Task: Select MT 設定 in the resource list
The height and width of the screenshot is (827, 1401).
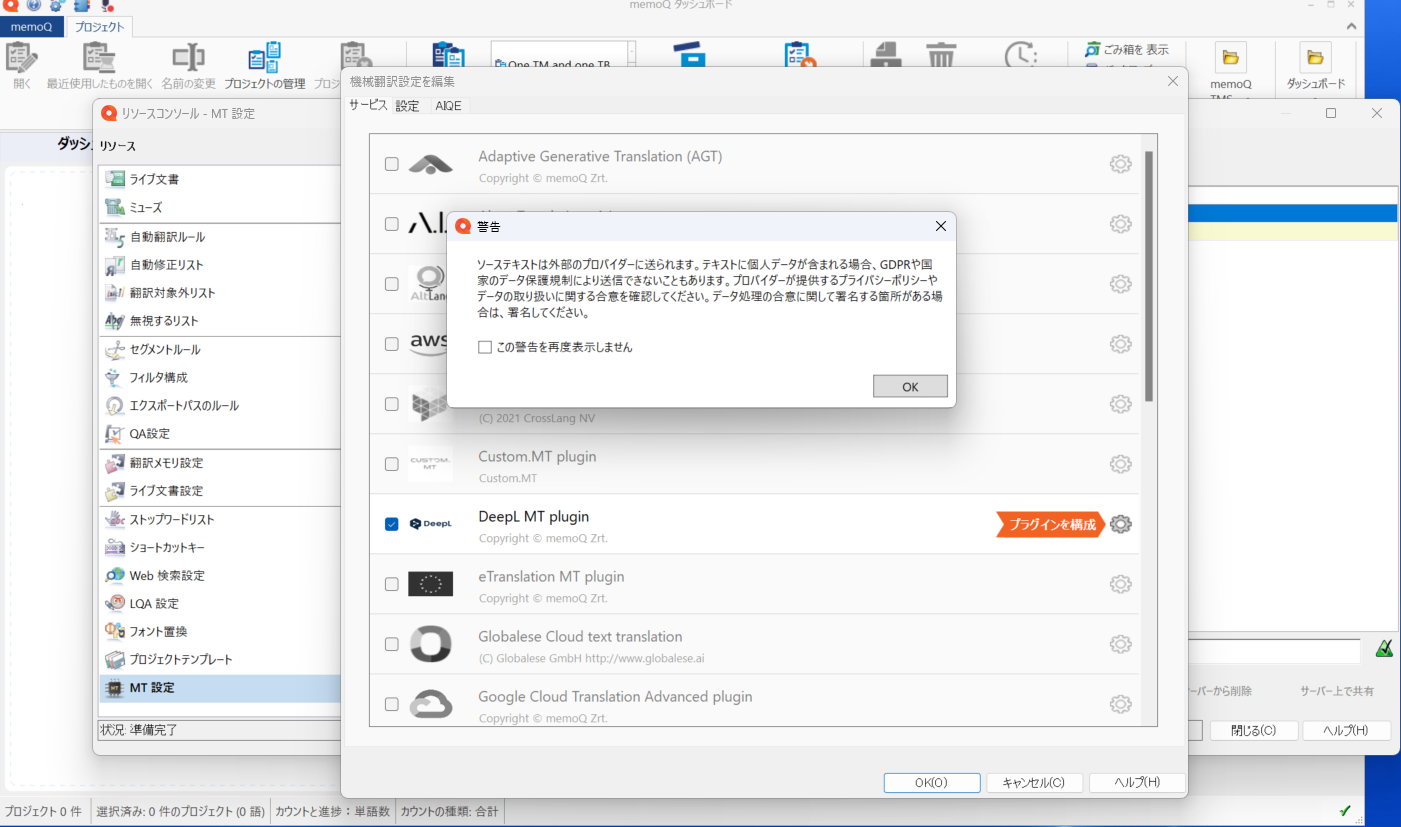Action: (220, 688)
